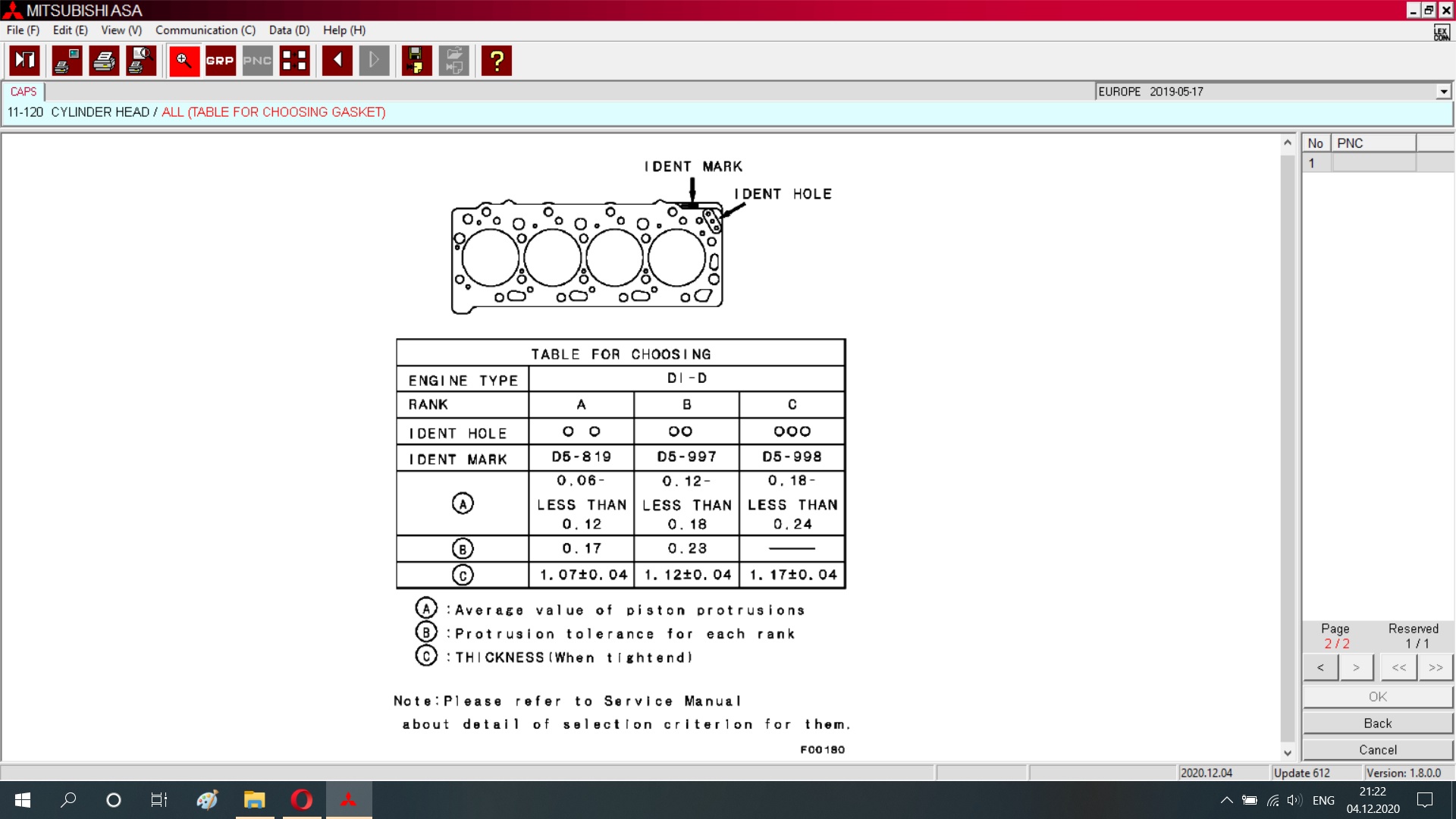Click the Cancel button

tap(1377, 750)
